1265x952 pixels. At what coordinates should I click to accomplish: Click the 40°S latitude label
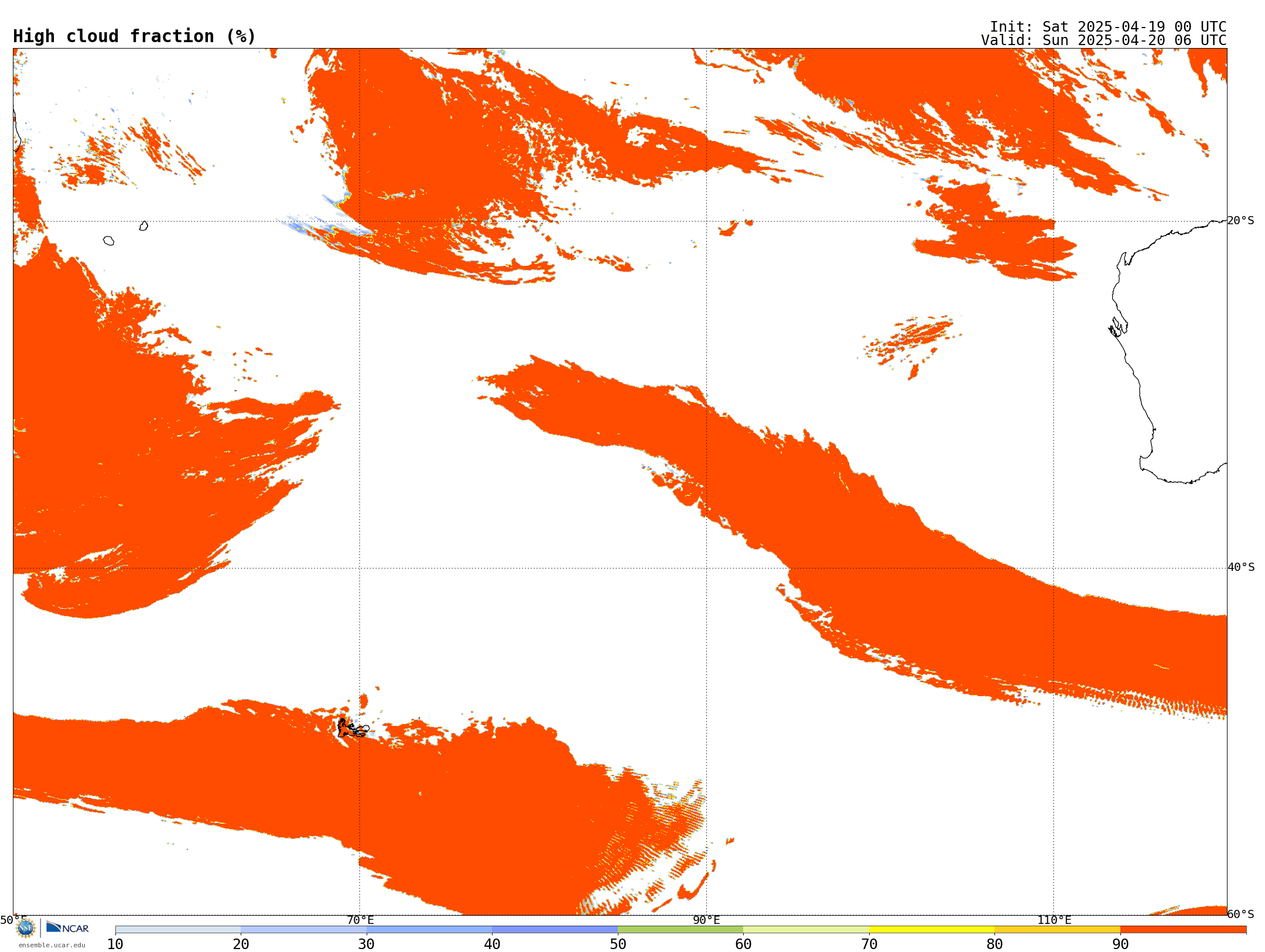click(1241, 567)
